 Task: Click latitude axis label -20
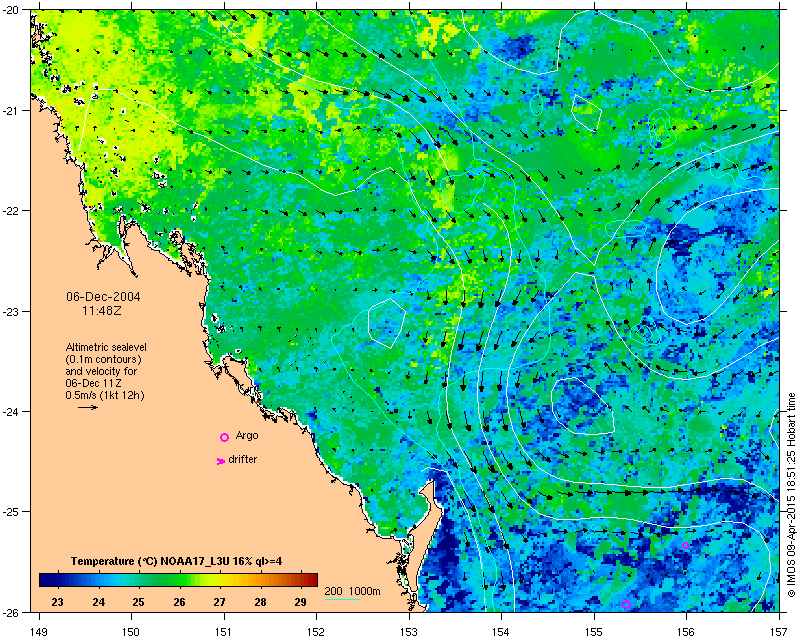click(x=11, y=10)
